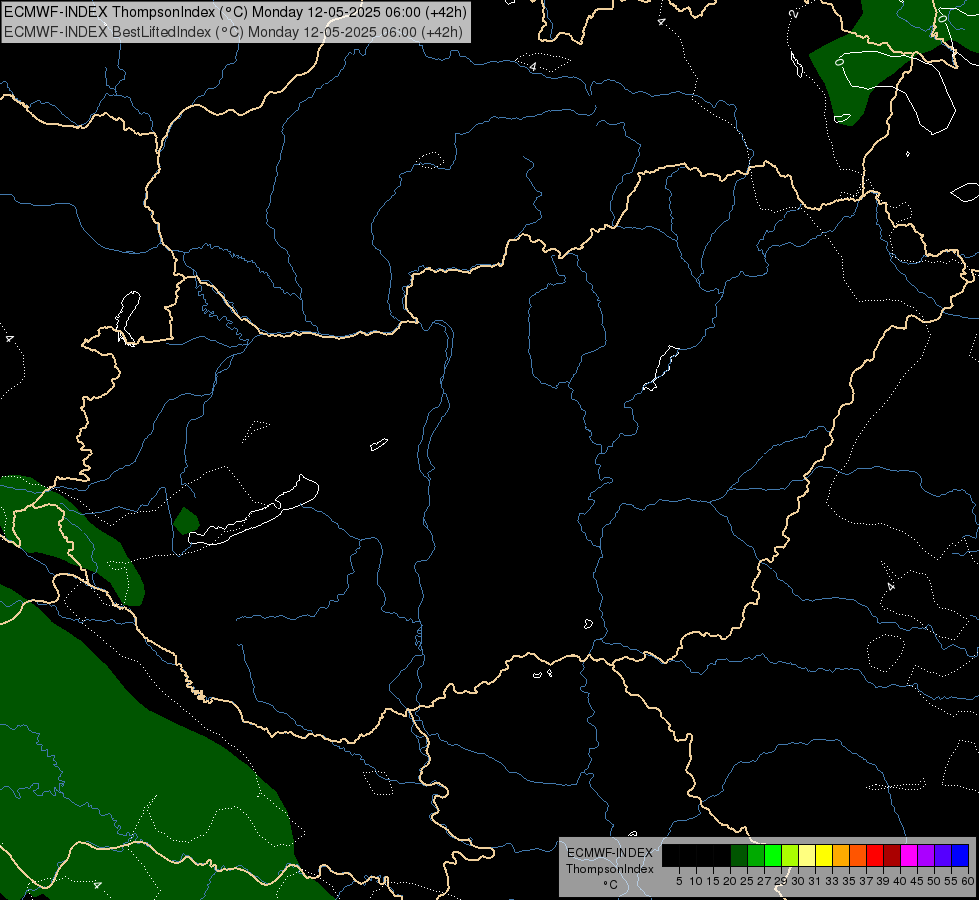Click legend scale value 27
Image resolution: width=979 pixels, height=900 pixels.
[764, 881]
